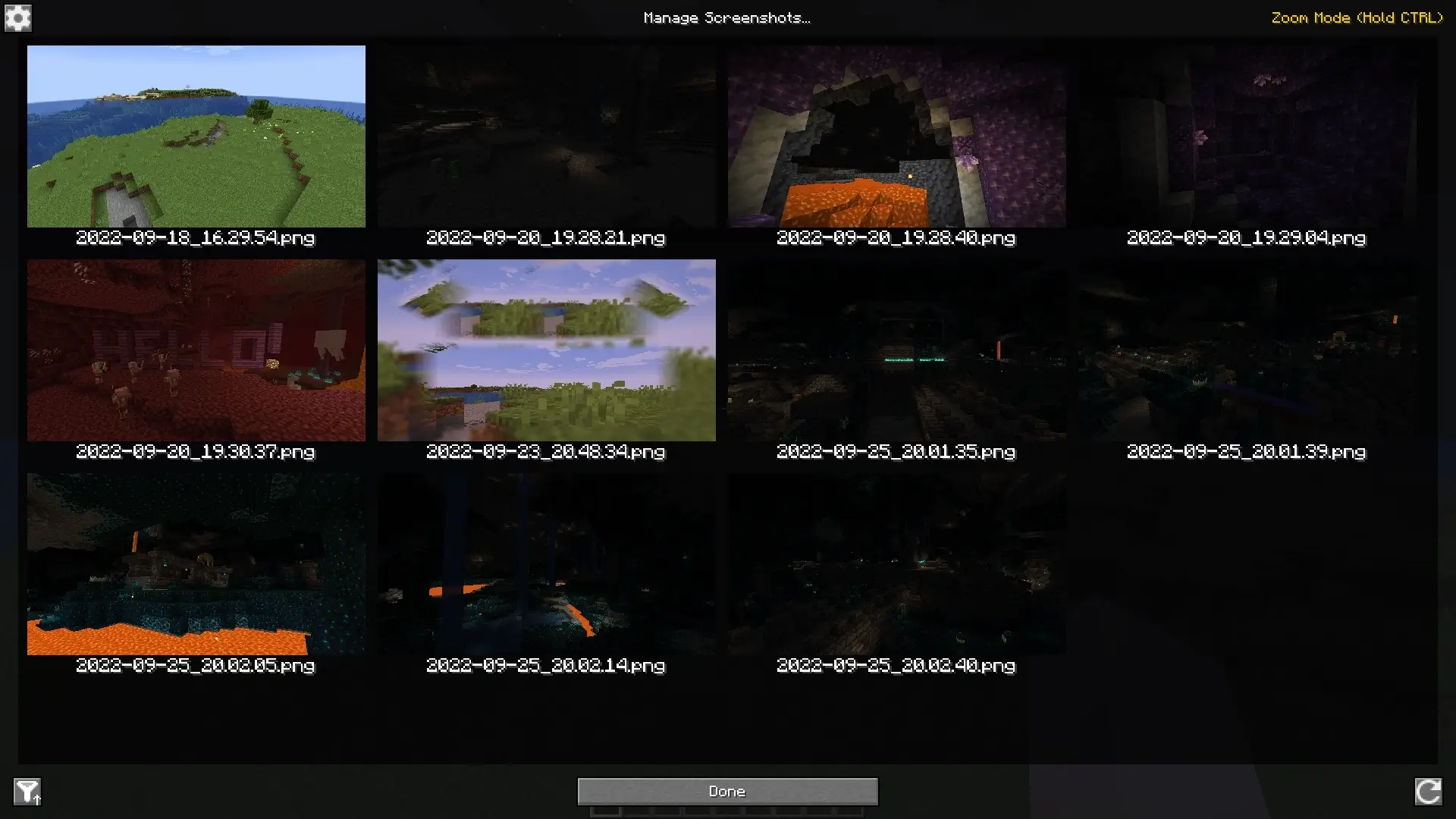Select thumbnail 2022-09-25_20.01.39.png
The image size is (1456, 819).
click(1247, 350)
